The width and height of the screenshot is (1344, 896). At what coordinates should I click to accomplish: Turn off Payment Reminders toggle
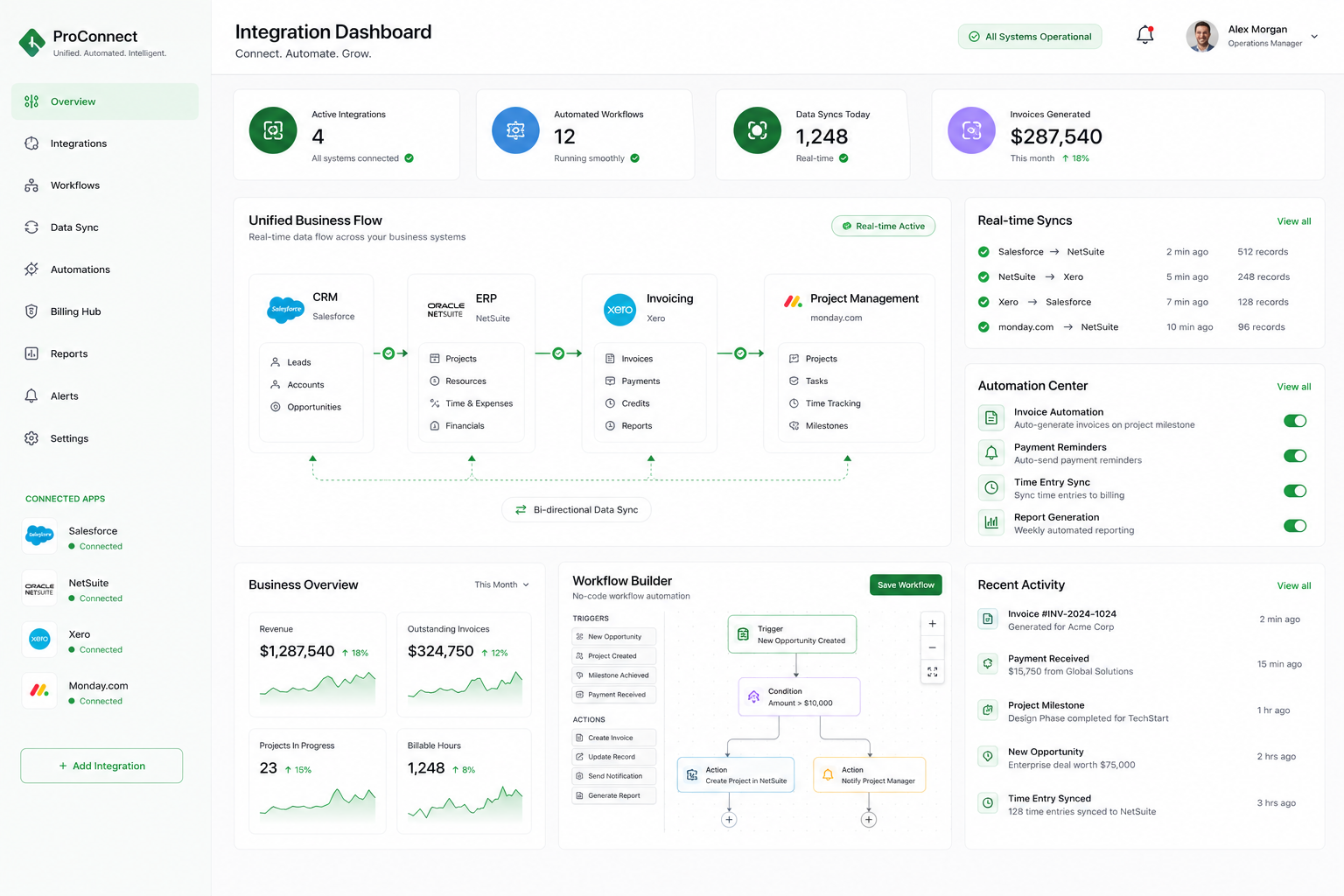tap(1295, 456)
